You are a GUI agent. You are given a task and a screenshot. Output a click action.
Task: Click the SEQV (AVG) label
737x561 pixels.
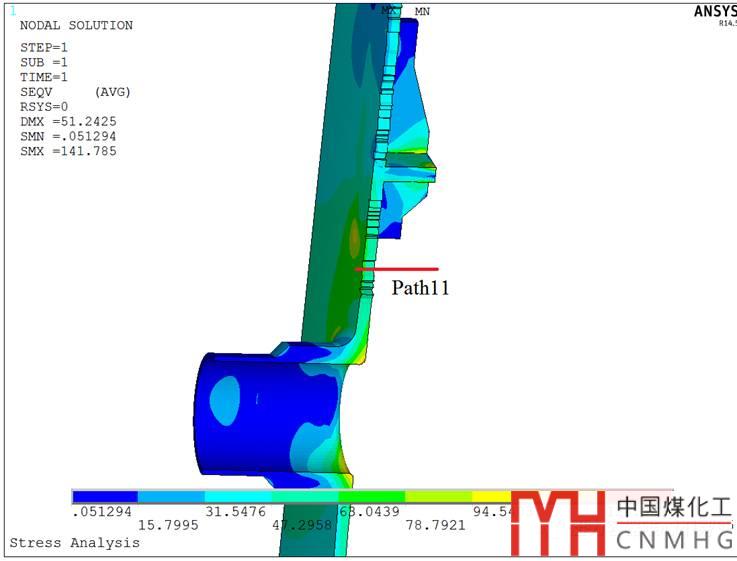(76, 92)
